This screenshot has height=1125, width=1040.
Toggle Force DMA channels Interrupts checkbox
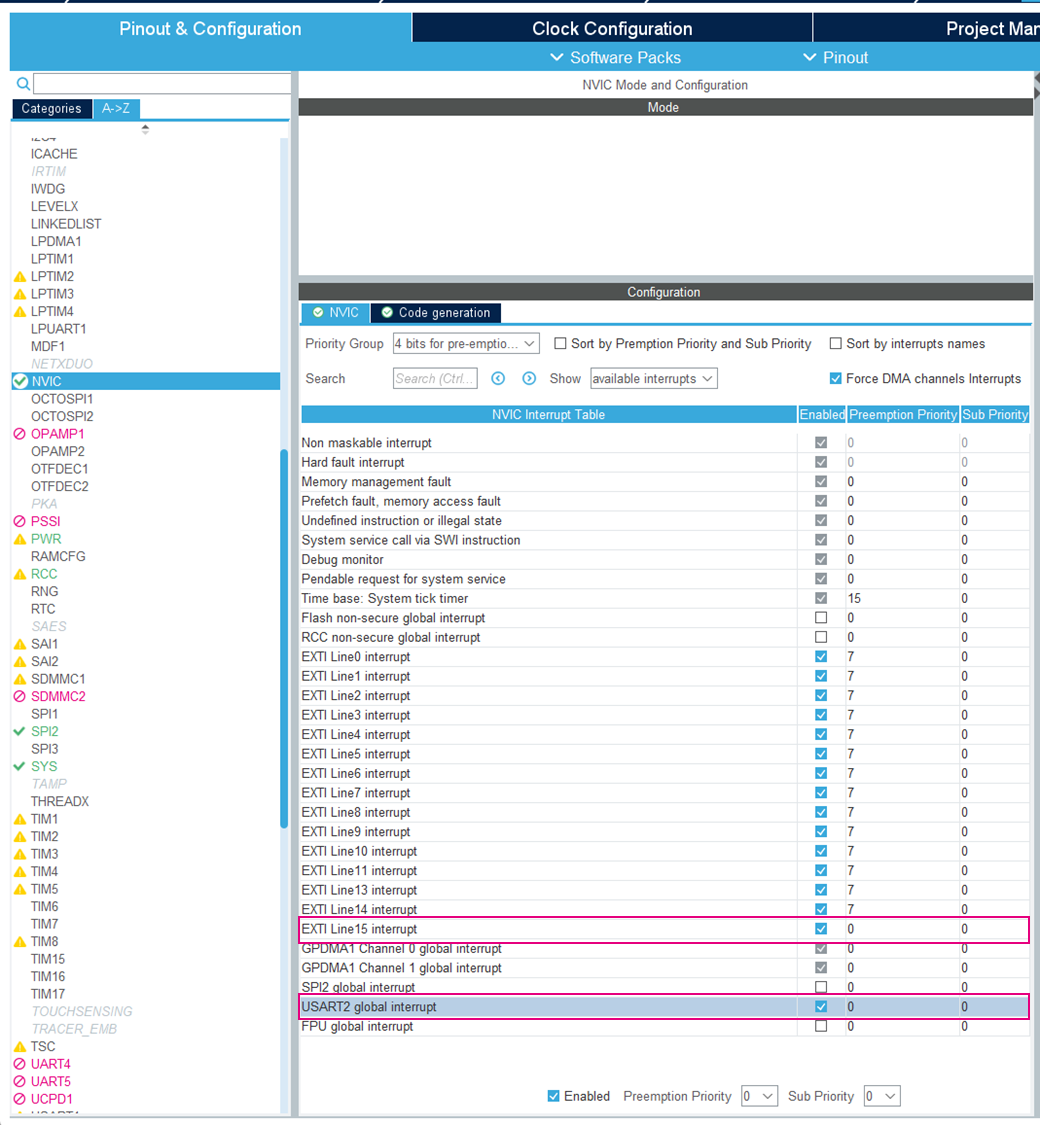point(836,378)
